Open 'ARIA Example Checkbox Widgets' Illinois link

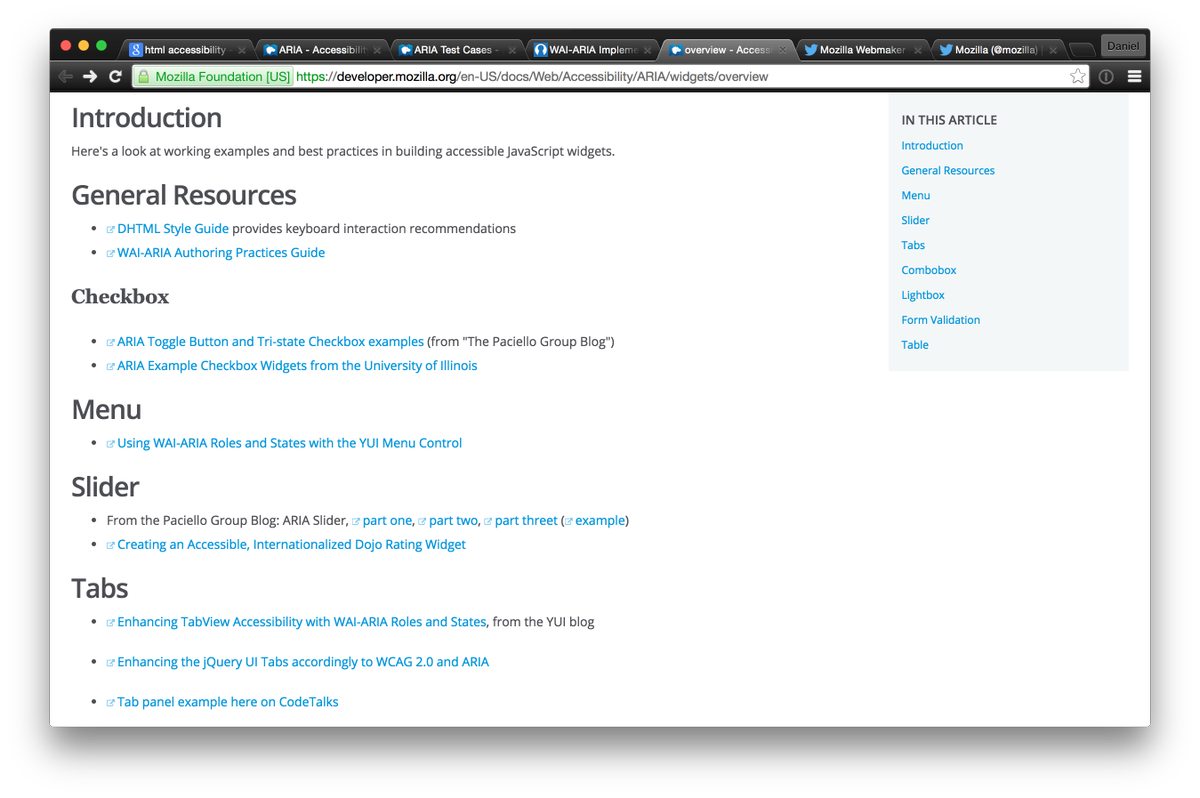click(297, 365)
